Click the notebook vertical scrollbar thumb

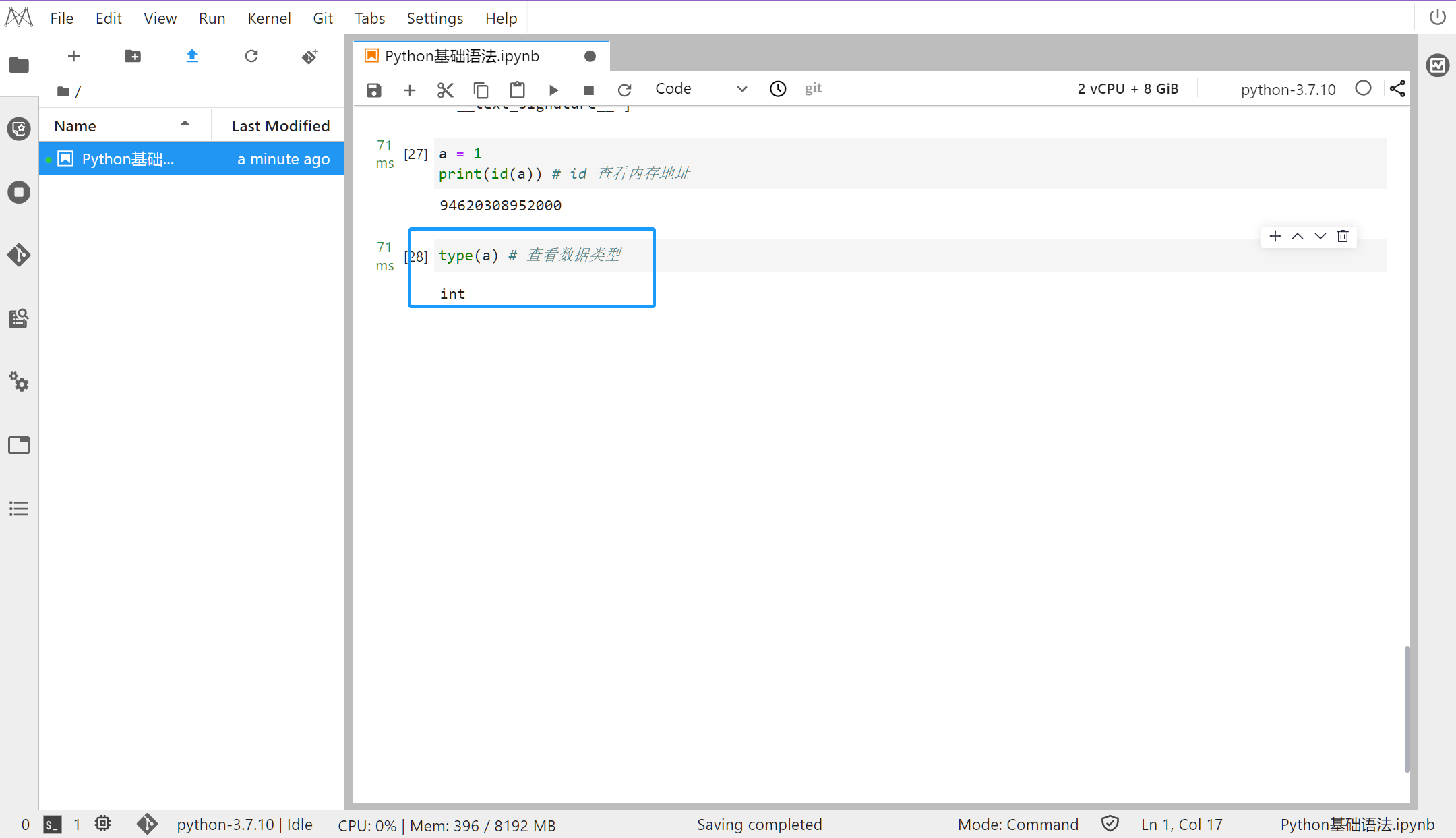click(x=1407, y=708)
